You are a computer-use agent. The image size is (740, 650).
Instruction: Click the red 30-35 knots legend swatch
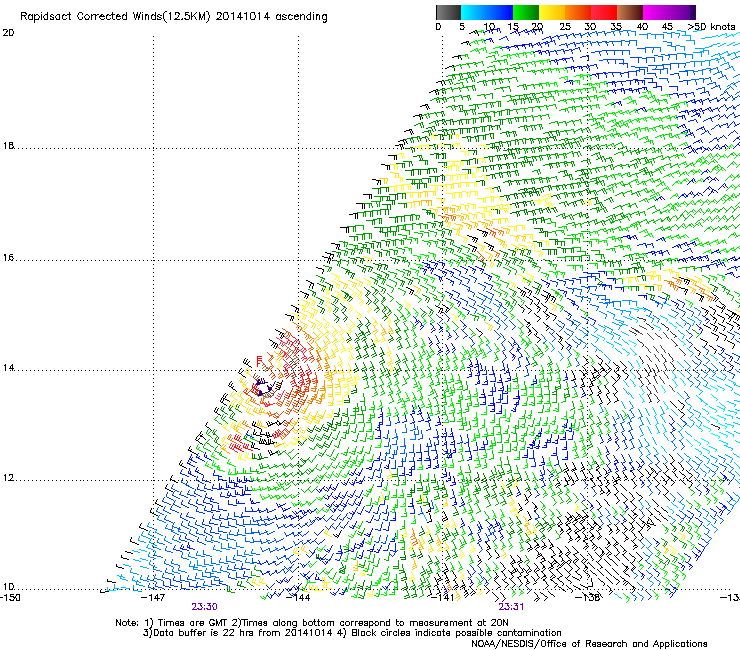pyautogui.click(x=604, y=12)
